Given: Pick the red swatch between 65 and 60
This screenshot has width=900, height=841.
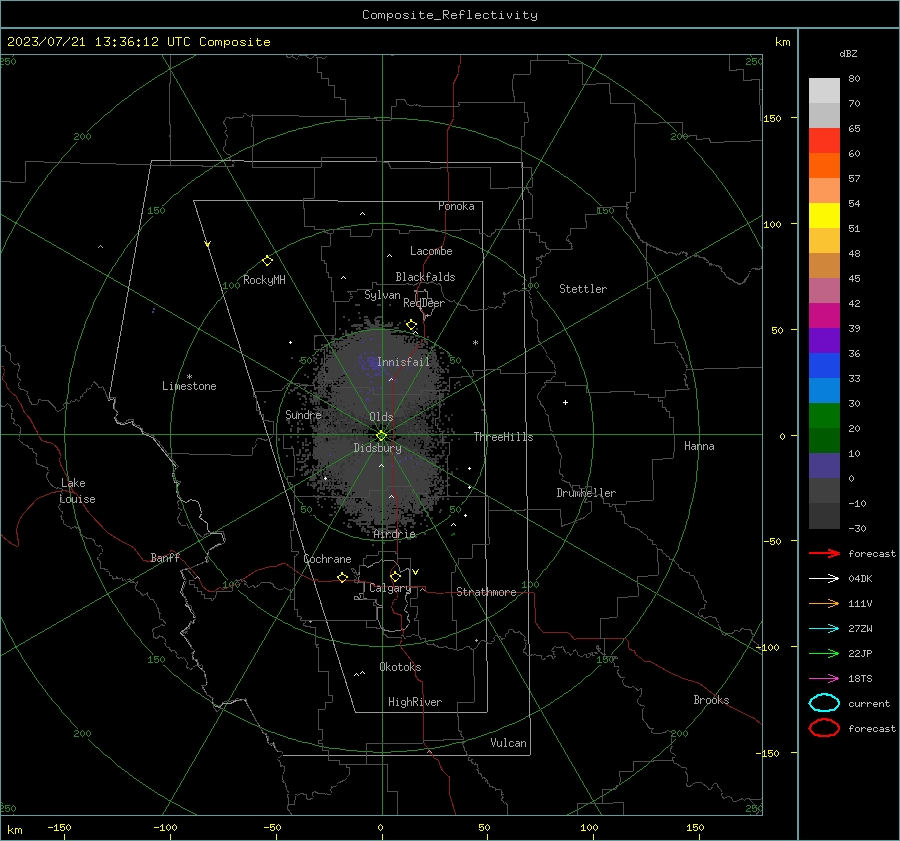Looking at the screenshot, I should point(824,141).
